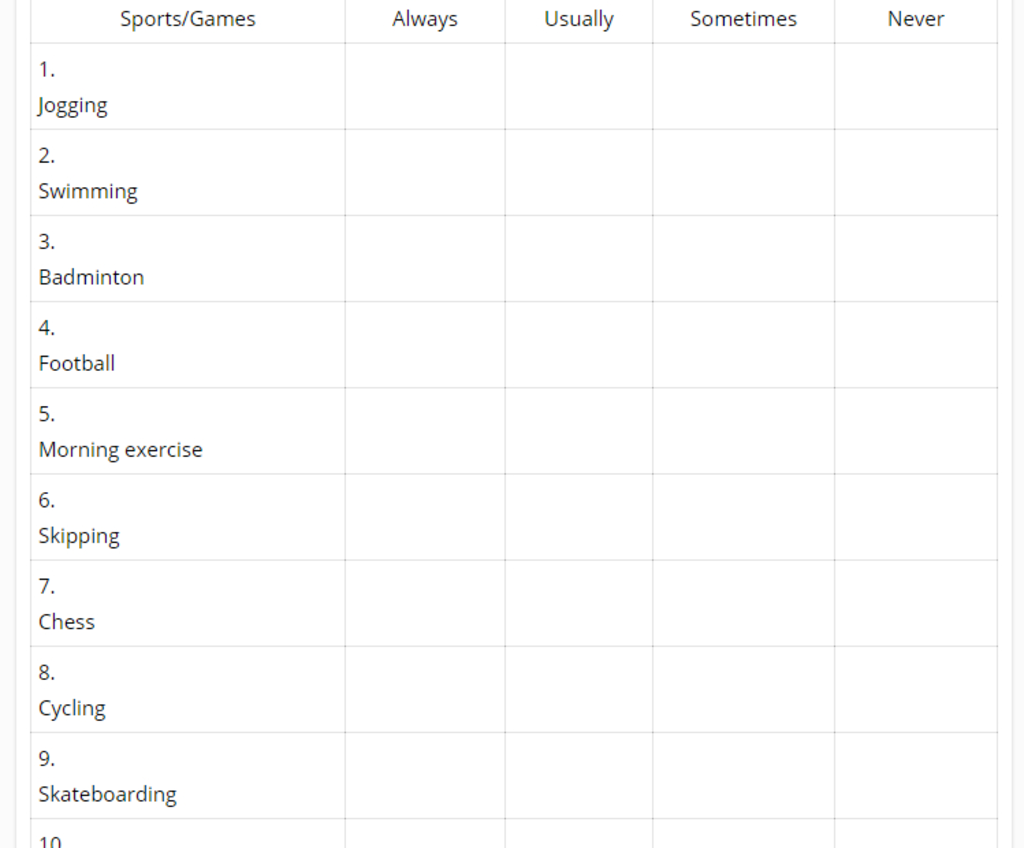Image resolution: width=1024 pixels, height=848 pixels.
Task: Click the Usually column header
Action: [579, 19]
